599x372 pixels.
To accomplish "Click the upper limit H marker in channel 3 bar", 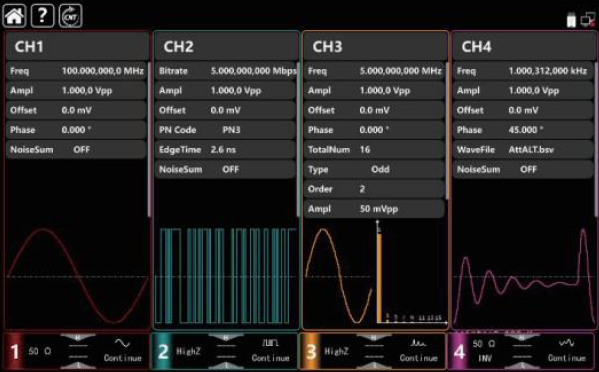I will pos(374,337).
